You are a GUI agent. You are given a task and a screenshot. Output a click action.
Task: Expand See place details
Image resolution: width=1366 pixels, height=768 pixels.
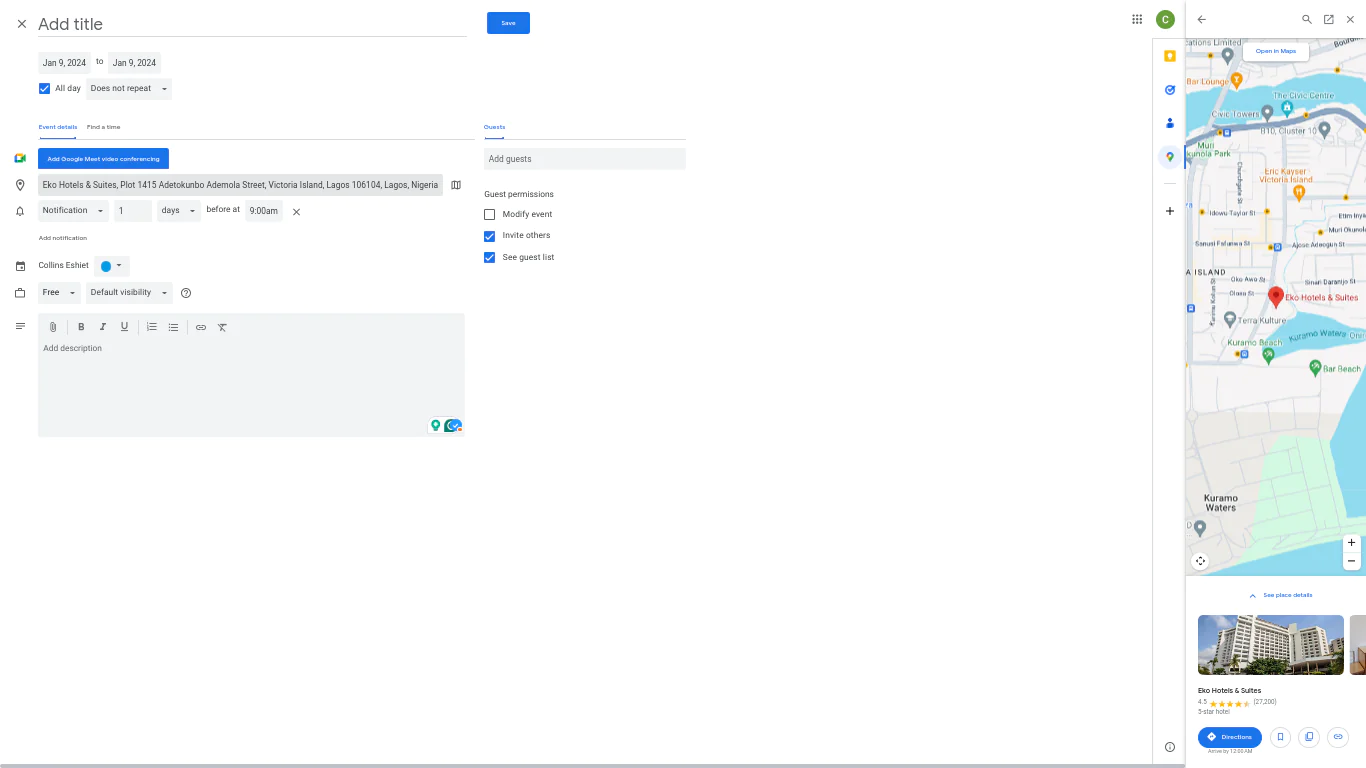1280,595
